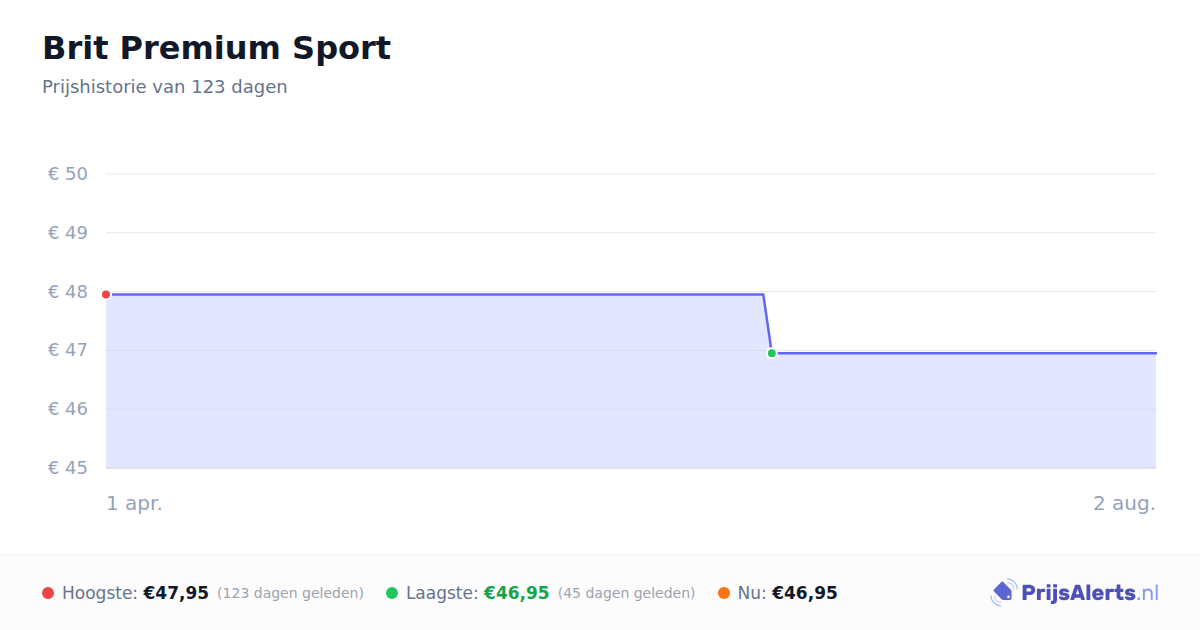Click the 45 dagen geleden note
1200x630 pixels.
pyautogui.click(x=626, y=593)
